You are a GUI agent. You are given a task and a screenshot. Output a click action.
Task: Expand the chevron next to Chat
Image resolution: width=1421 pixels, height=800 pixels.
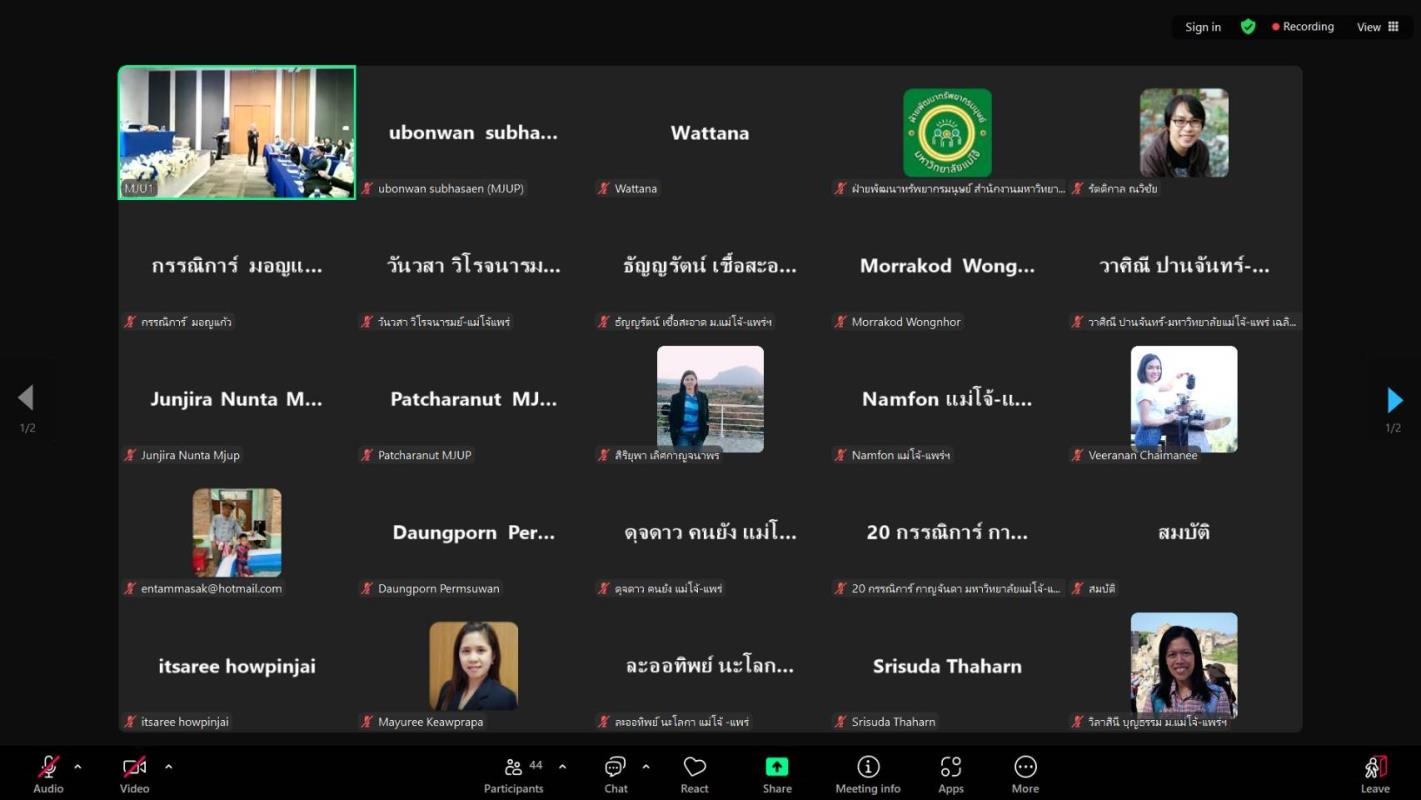646,767
